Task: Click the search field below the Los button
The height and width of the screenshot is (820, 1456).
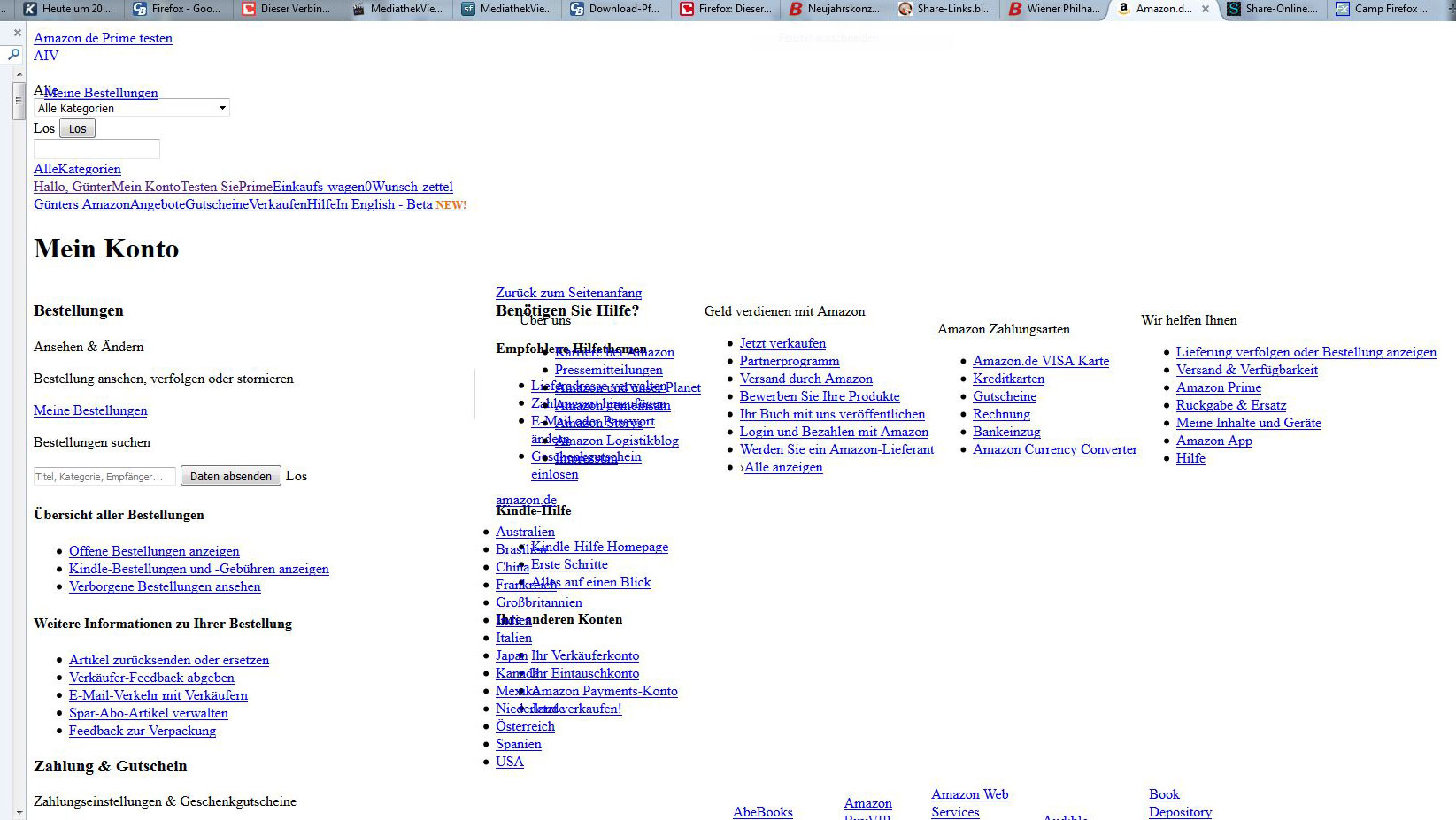Action: pyautogui.click(x=96, y=149)
